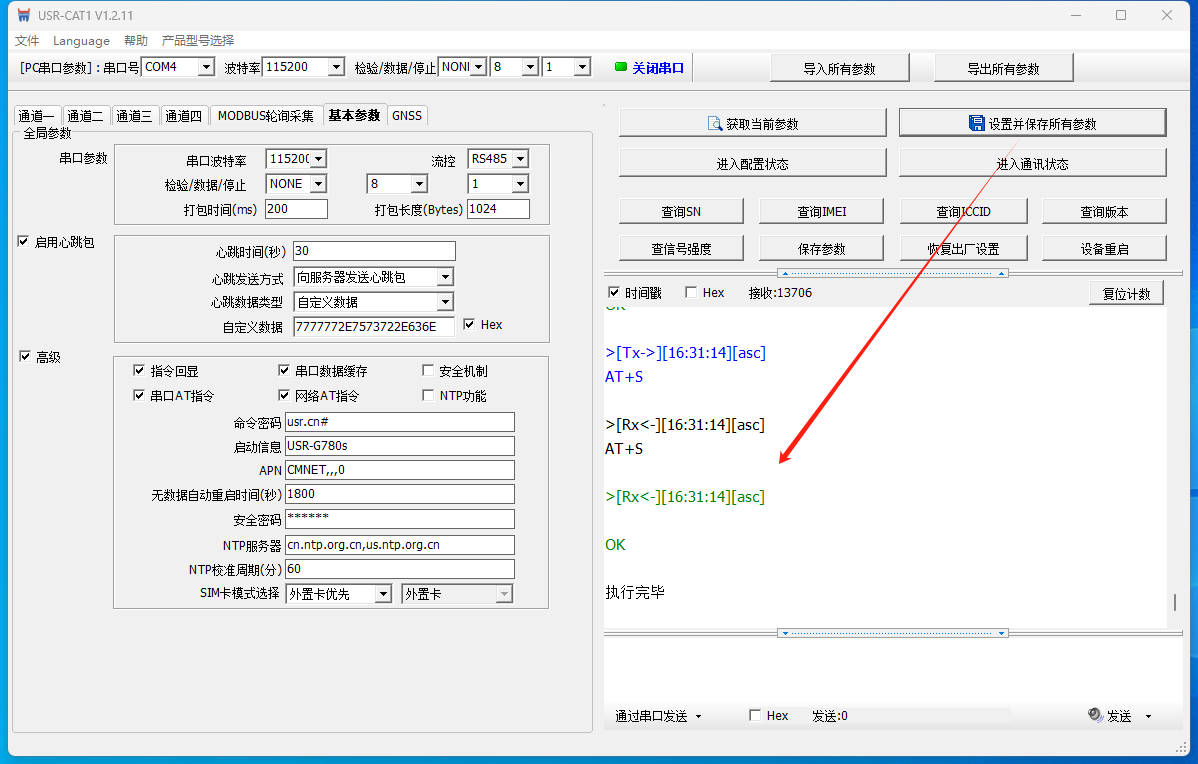Screen dimensions: 1198x764
Task: Maximize the USR-CAT1 window
Action: point(1121,15)
